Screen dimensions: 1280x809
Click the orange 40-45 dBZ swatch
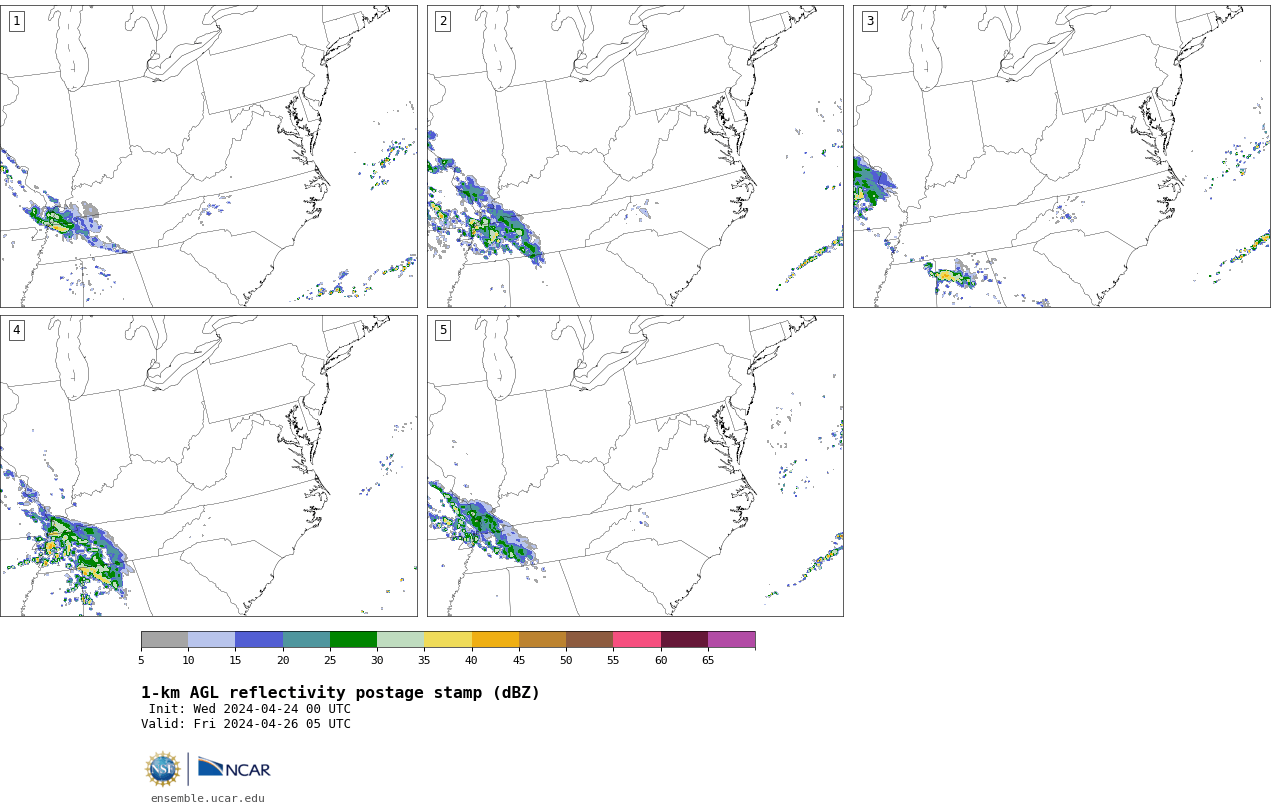click(495, 640)
